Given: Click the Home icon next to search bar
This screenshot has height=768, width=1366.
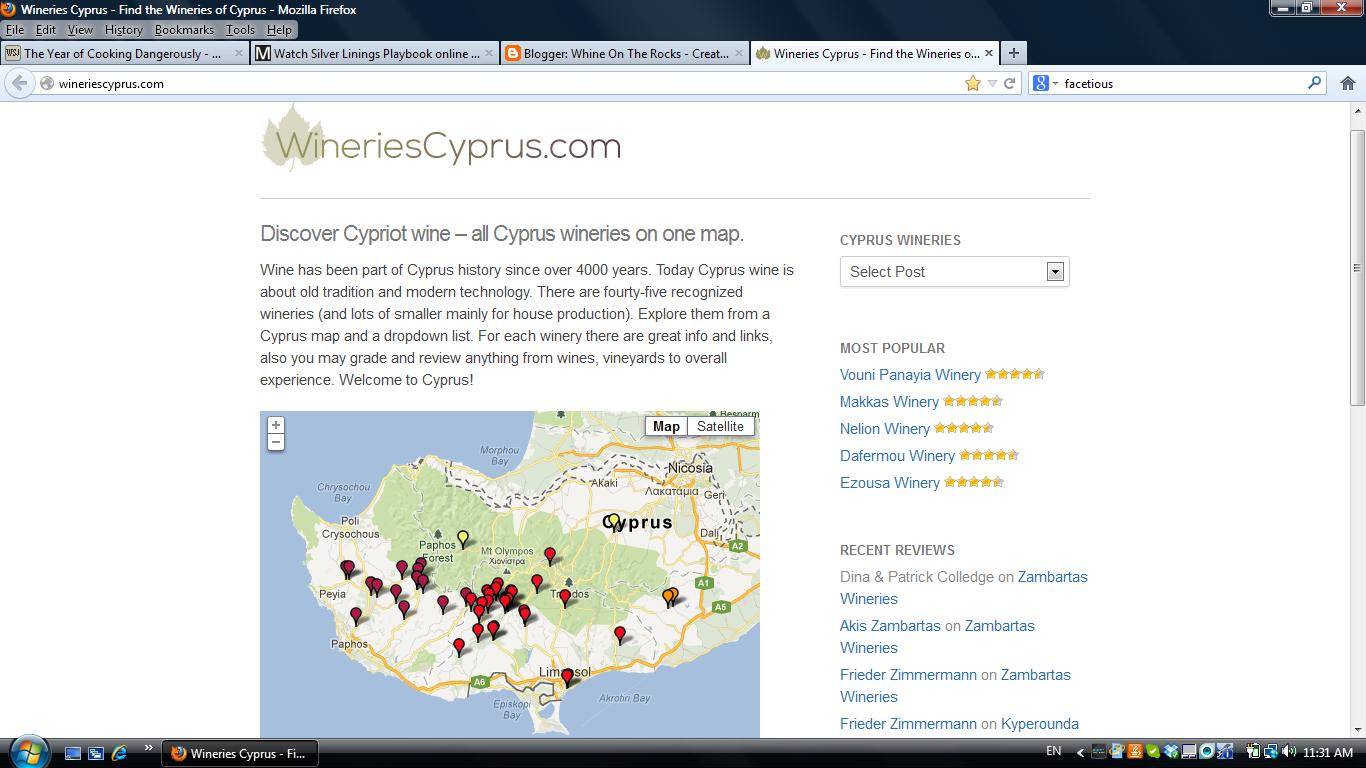Looking at the screenshot, I should coord(1345,83).
